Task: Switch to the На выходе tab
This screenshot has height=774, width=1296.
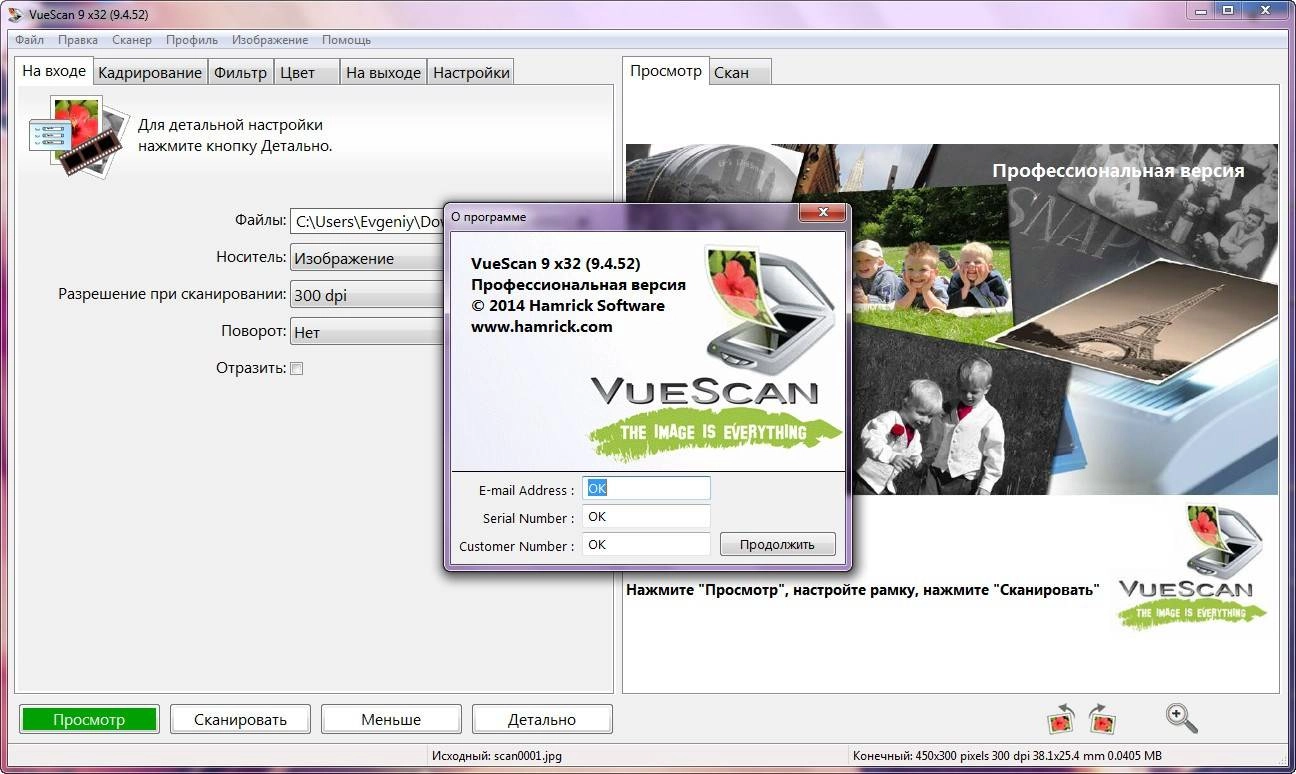Action: coord(384,72)
